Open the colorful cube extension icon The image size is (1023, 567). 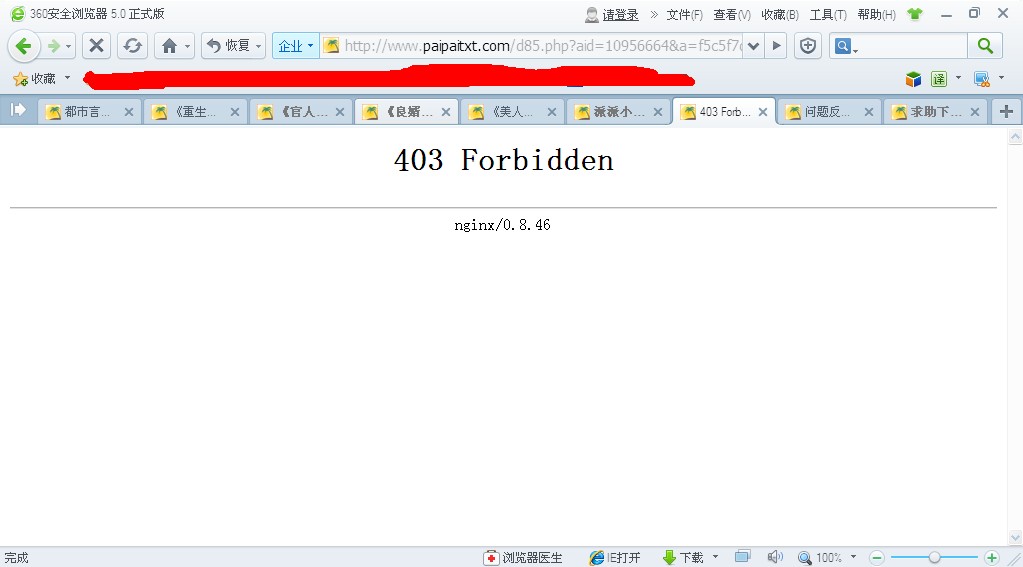pos(913,79)
